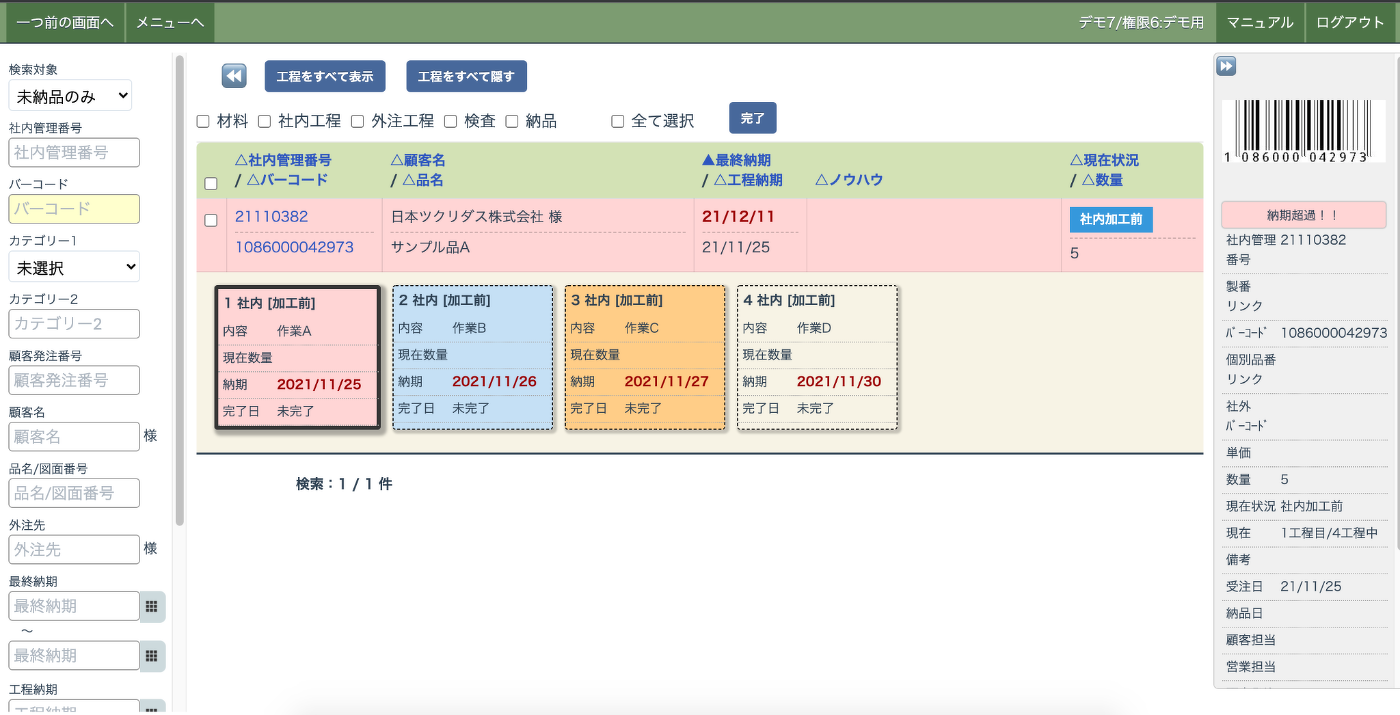This screenshot has height=715, width=1400.
Task: Collapse the detail panel with the double-right arrow icon
Action: point(1226,66)
